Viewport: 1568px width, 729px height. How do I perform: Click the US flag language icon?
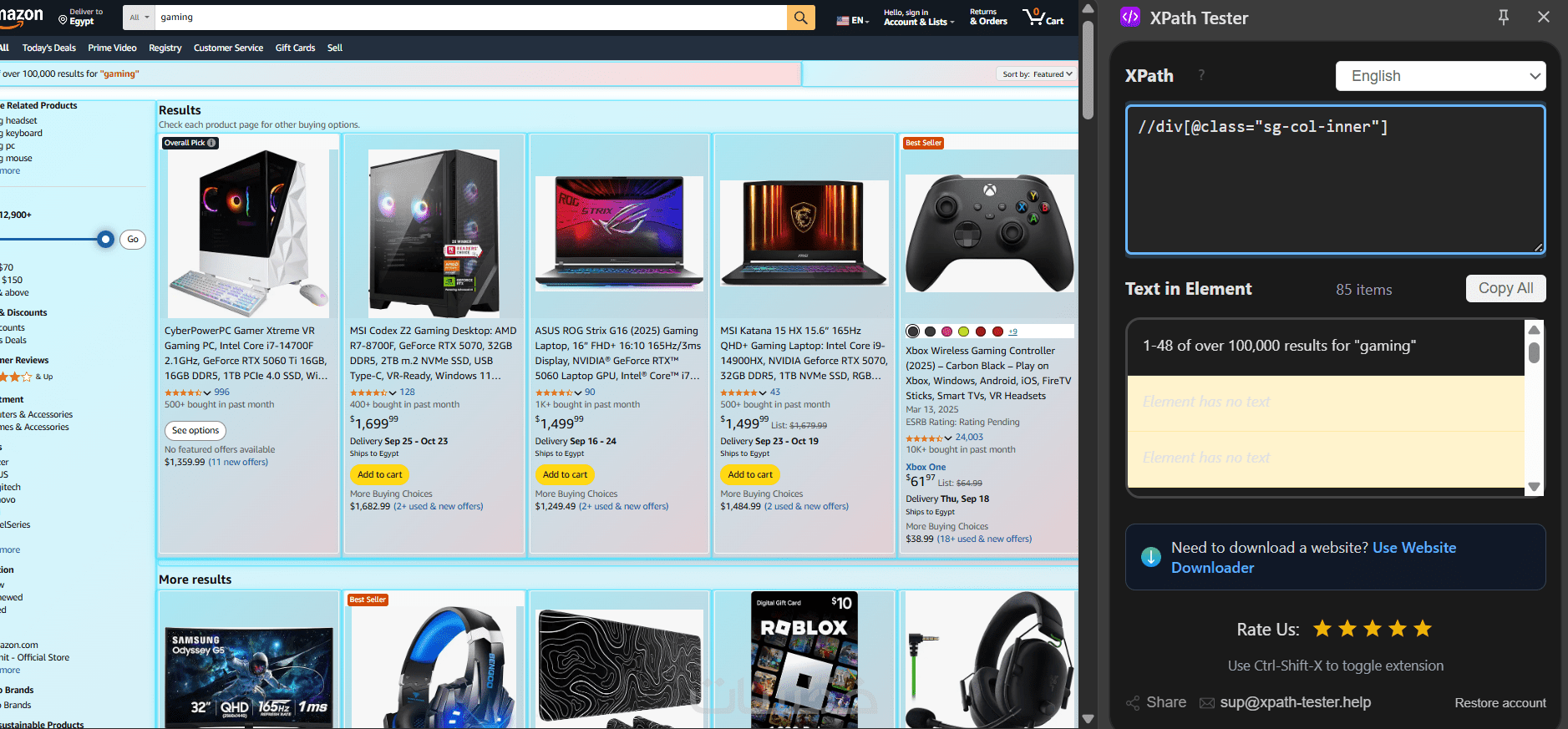843,21
